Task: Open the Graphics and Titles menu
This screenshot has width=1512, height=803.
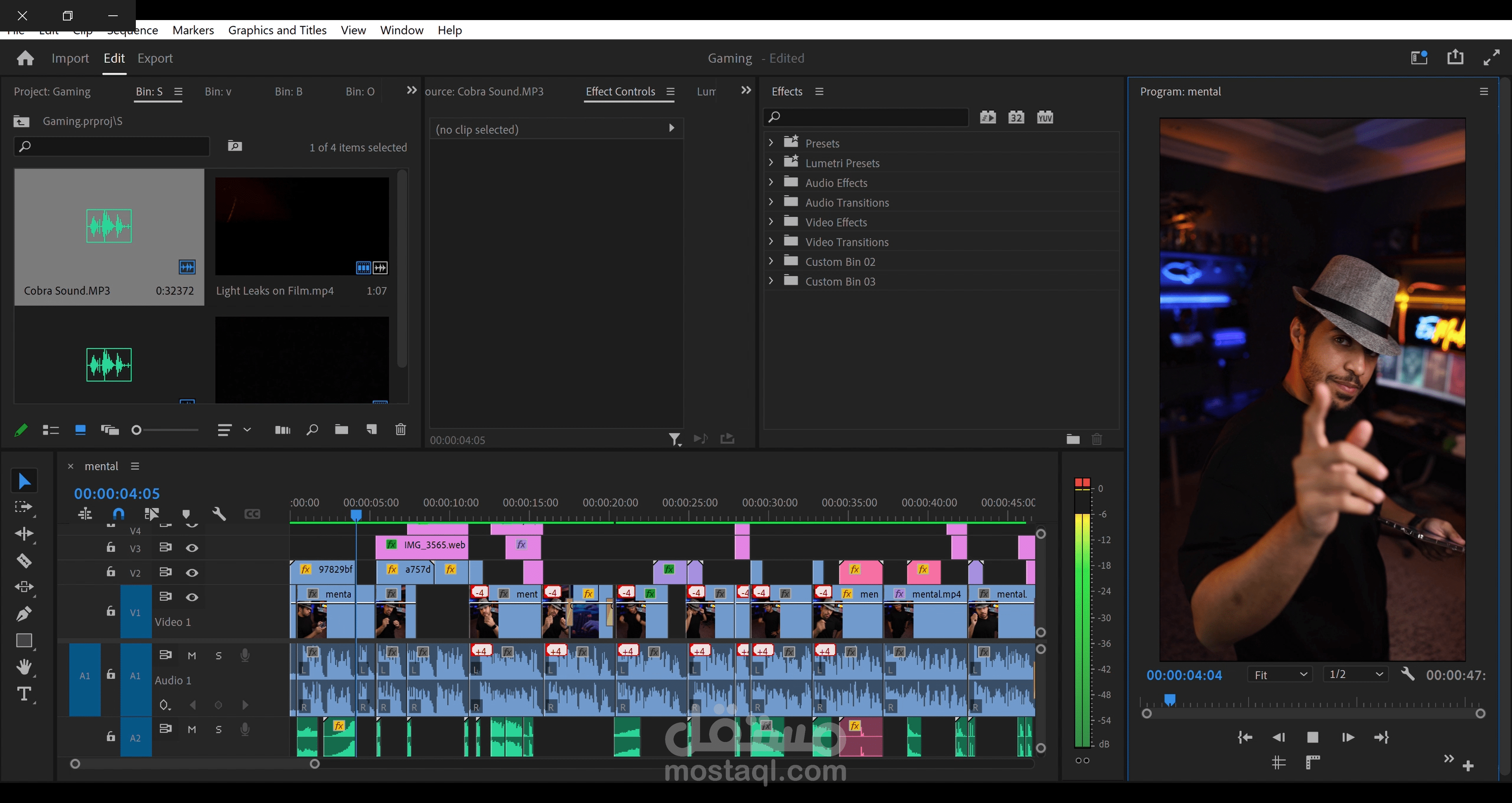Action: (x=277, y=30)
